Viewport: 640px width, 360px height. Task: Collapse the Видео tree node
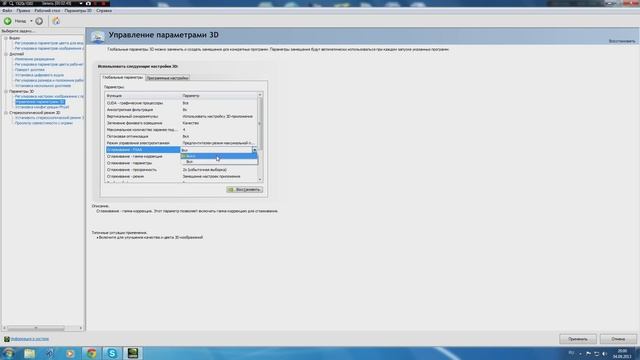pyautogui.click(x=6, y=38)
